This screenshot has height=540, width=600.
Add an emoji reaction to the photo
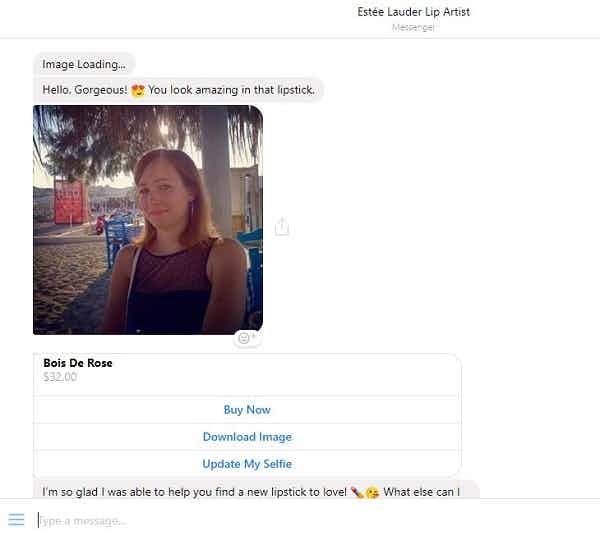coord(247,338)
